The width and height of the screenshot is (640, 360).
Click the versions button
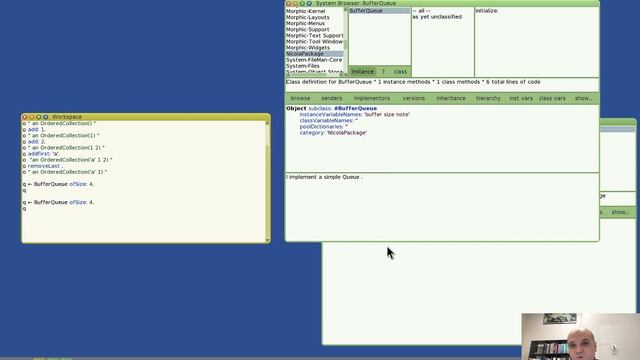[x=413, y=98]
